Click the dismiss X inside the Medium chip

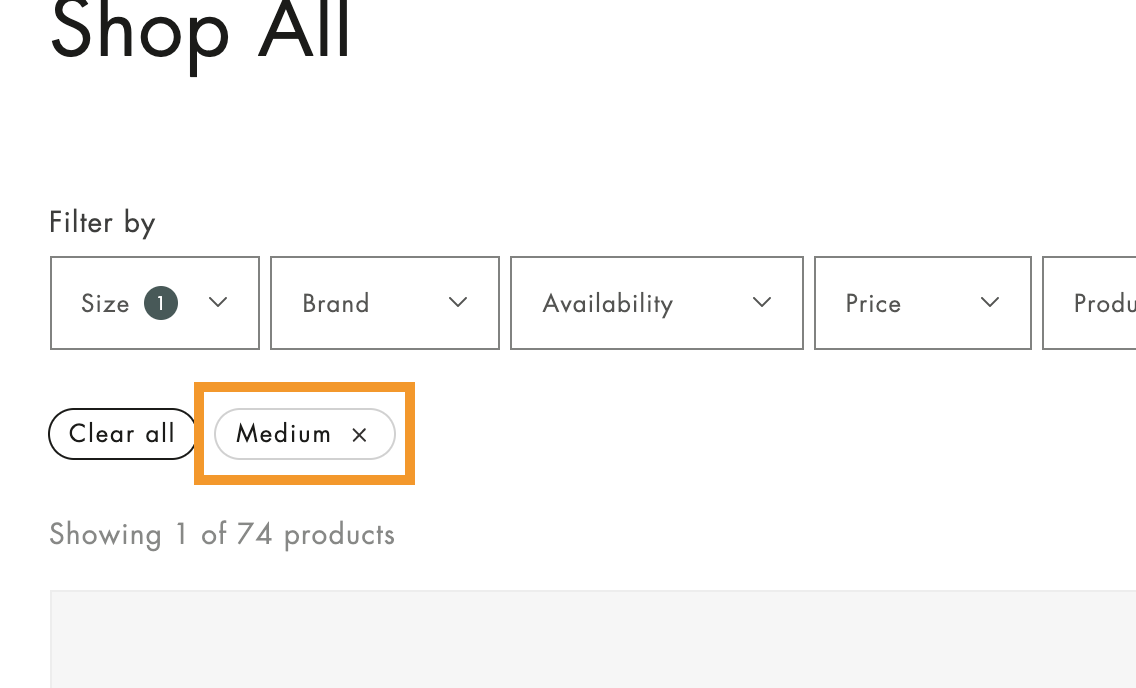point(359,434)
